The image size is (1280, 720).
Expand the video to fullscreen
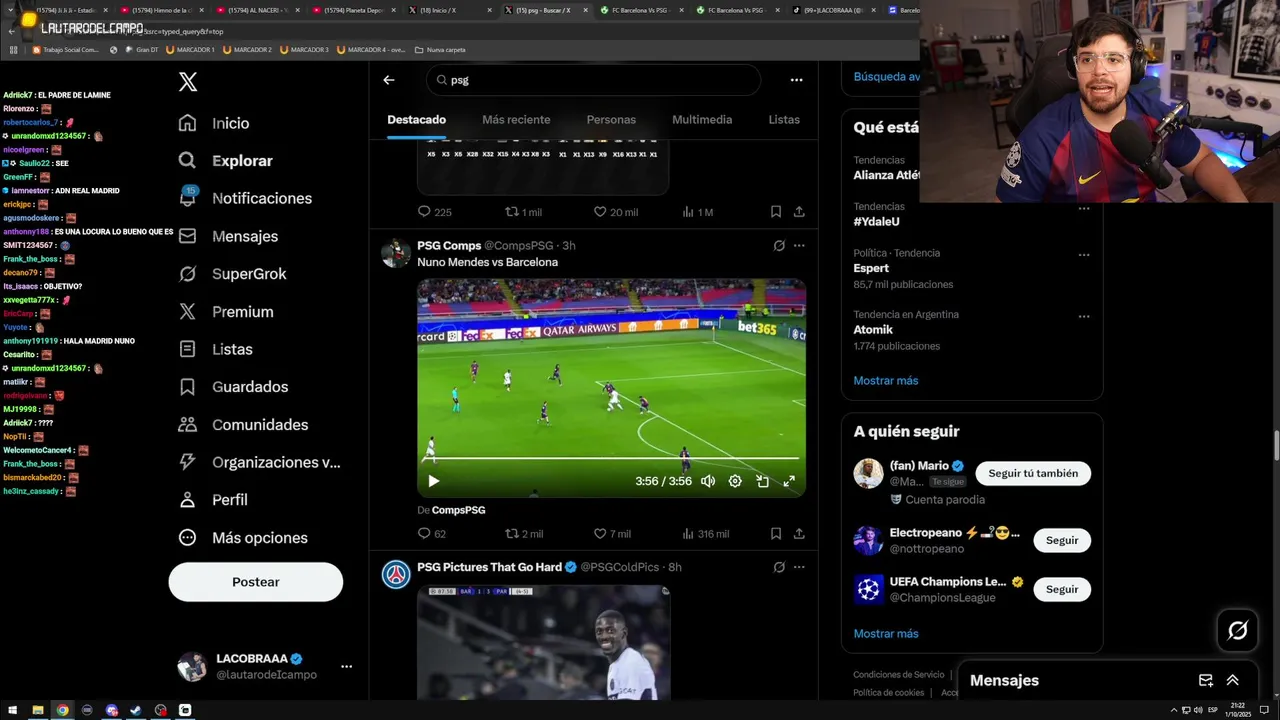(x=789, y=481)
